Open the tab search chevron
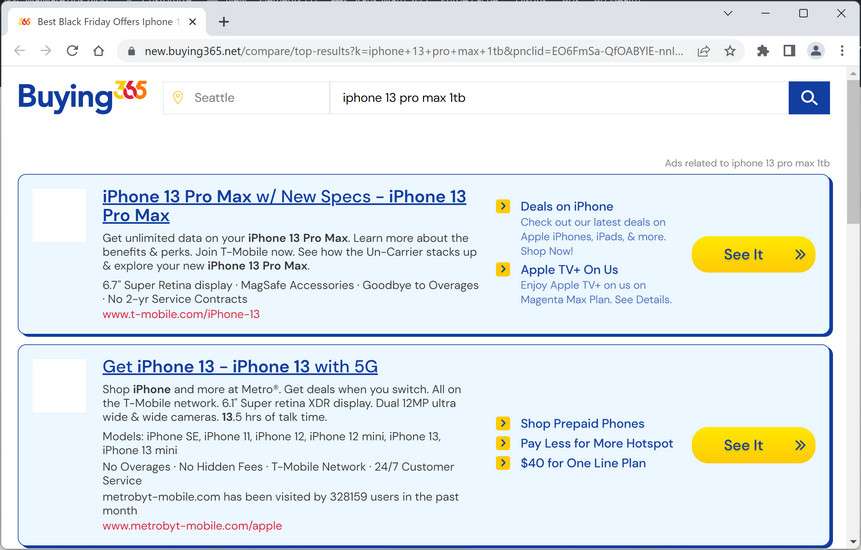This screenshot has width=861, height=550. tap(728, 13)
